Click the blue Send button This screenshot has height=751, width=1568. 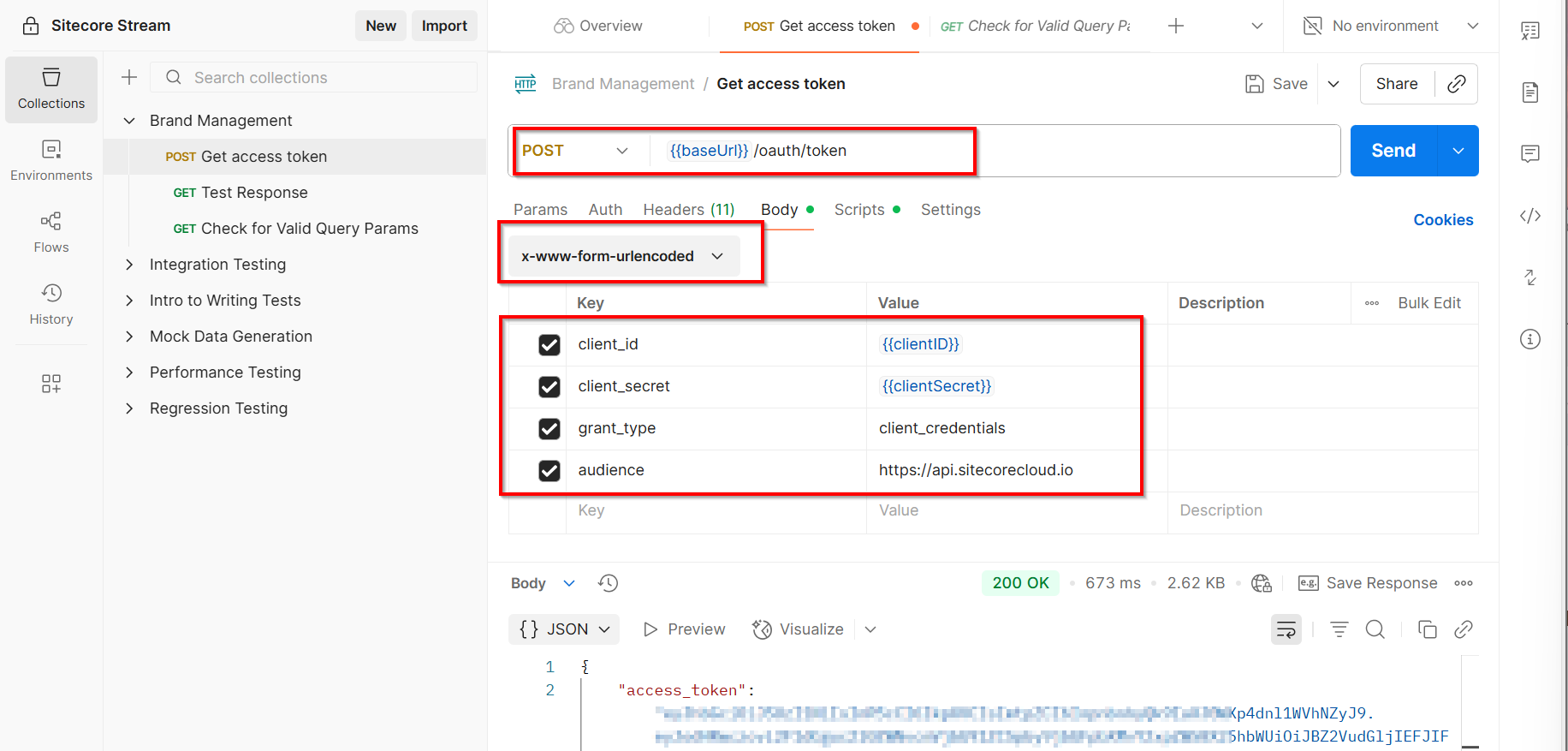[x=1393, y=151]
